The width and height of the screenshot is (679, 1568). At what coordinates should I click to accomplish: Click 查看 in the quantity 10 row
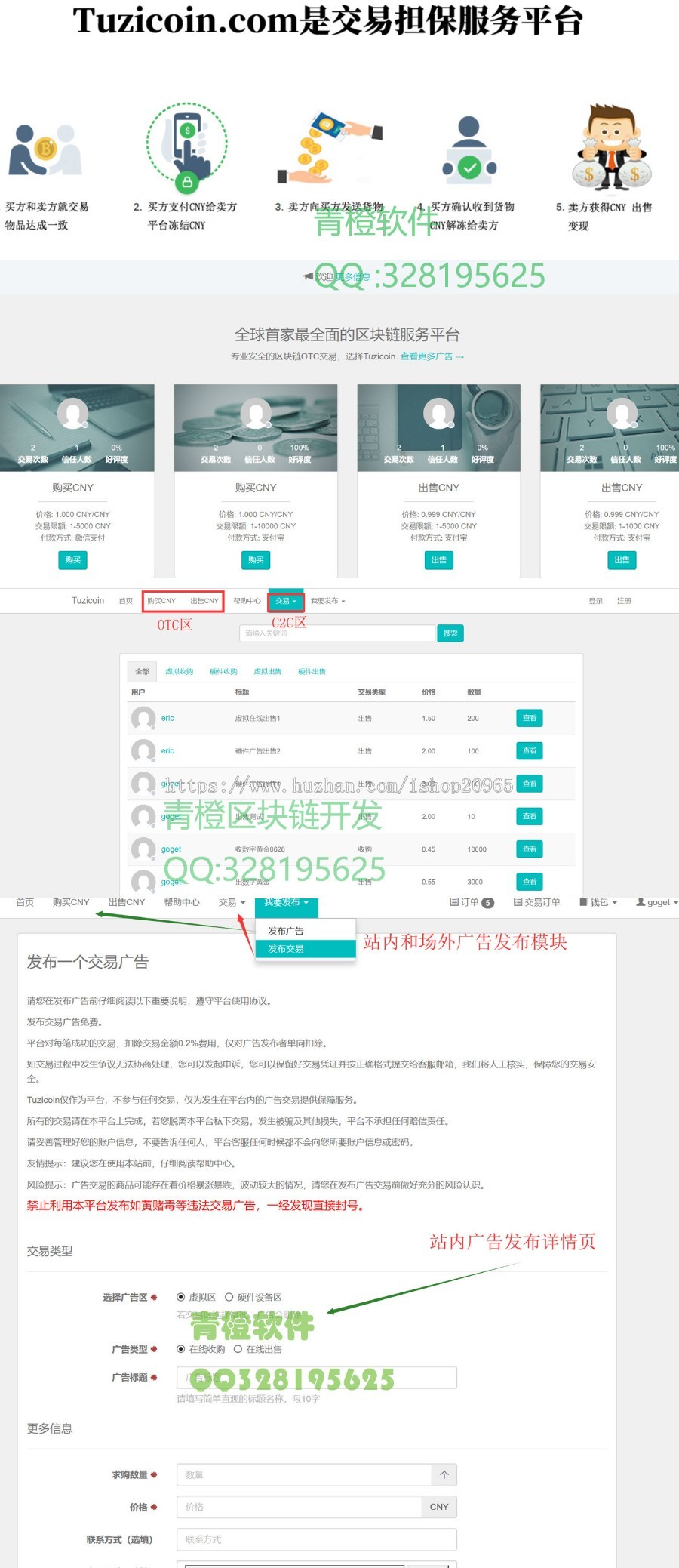(x=530, y=816)
